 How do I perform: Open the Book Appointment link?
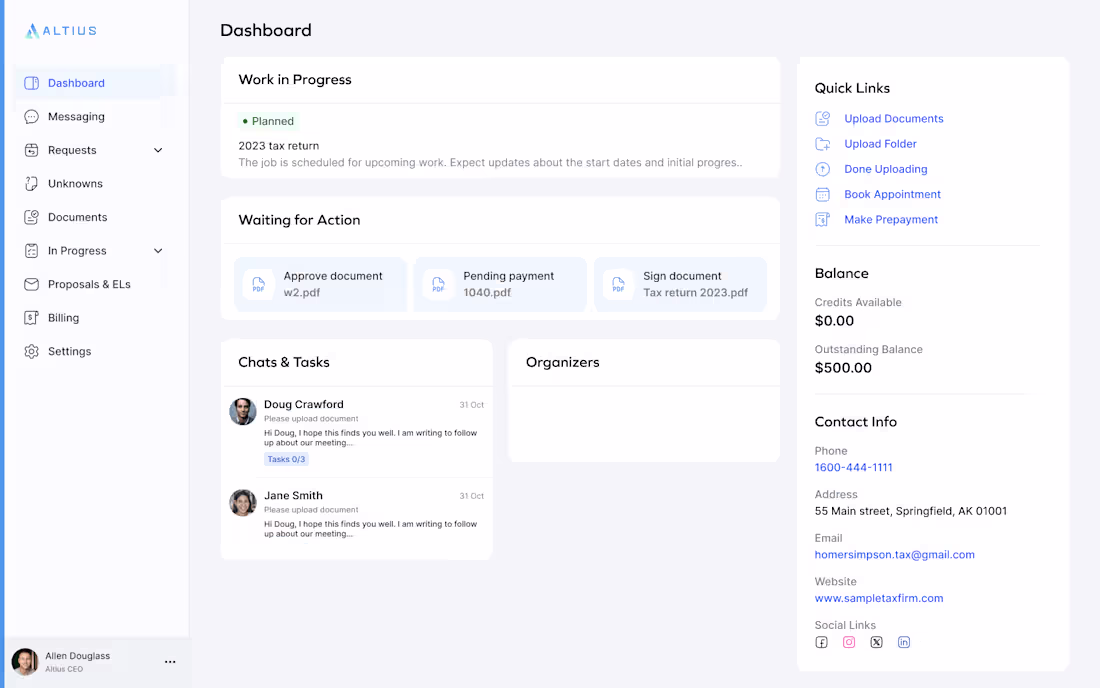892,194
